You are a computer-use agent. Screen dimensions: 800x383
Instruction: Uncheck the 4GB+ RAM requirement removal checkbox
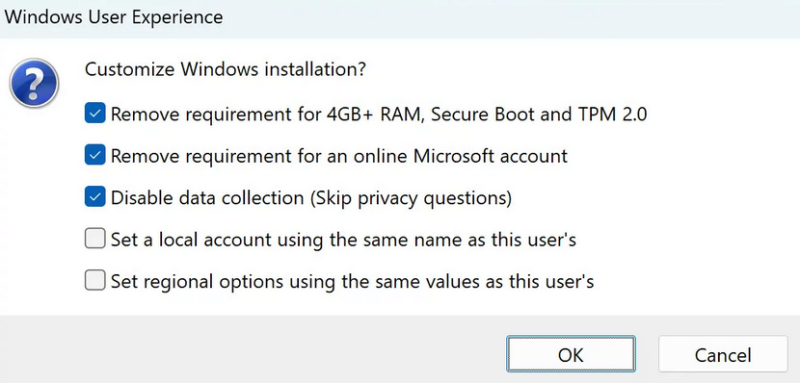(x=95, y=113)
